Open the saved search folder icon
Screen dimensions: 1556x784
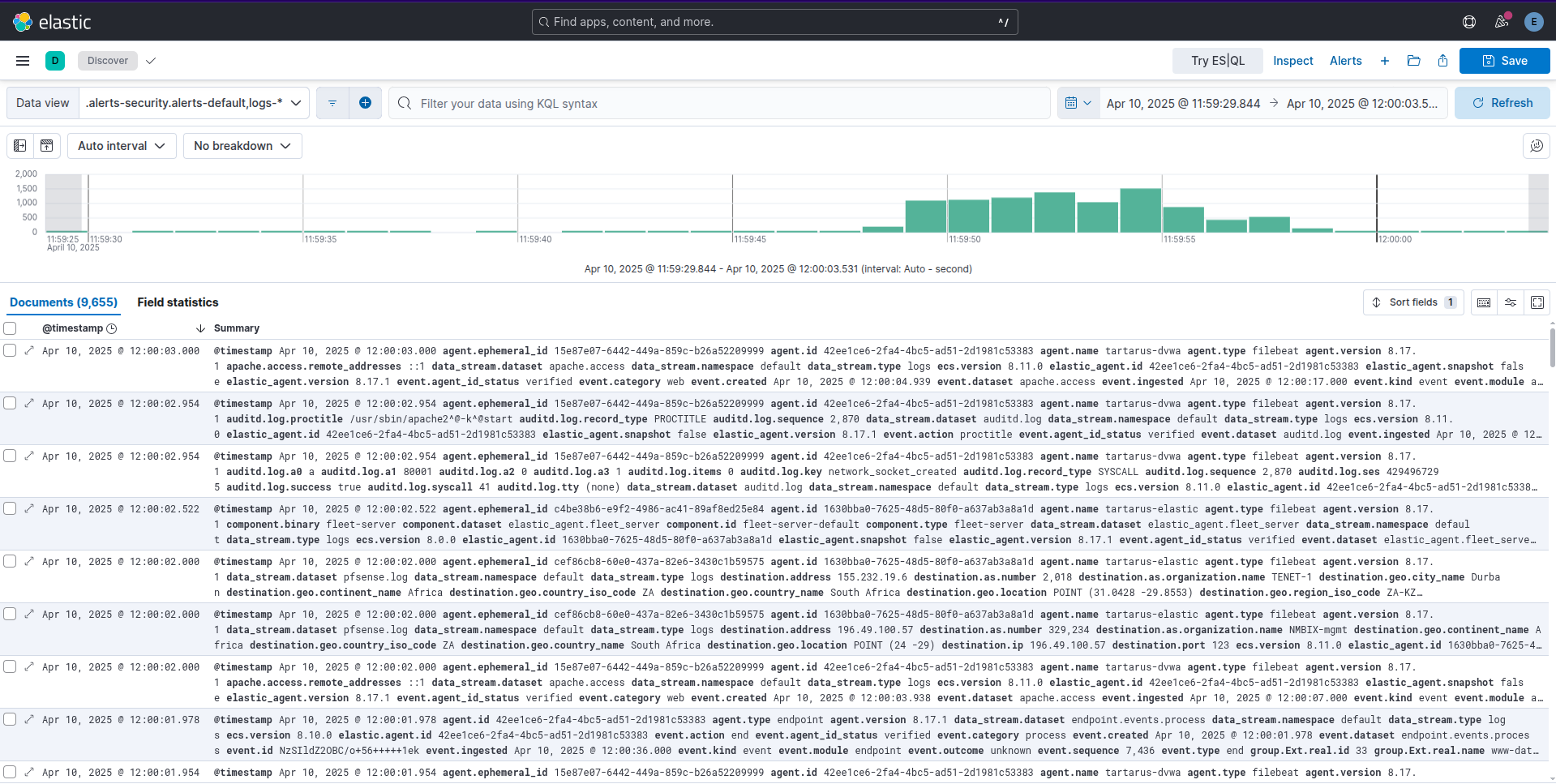[1413, 61]
